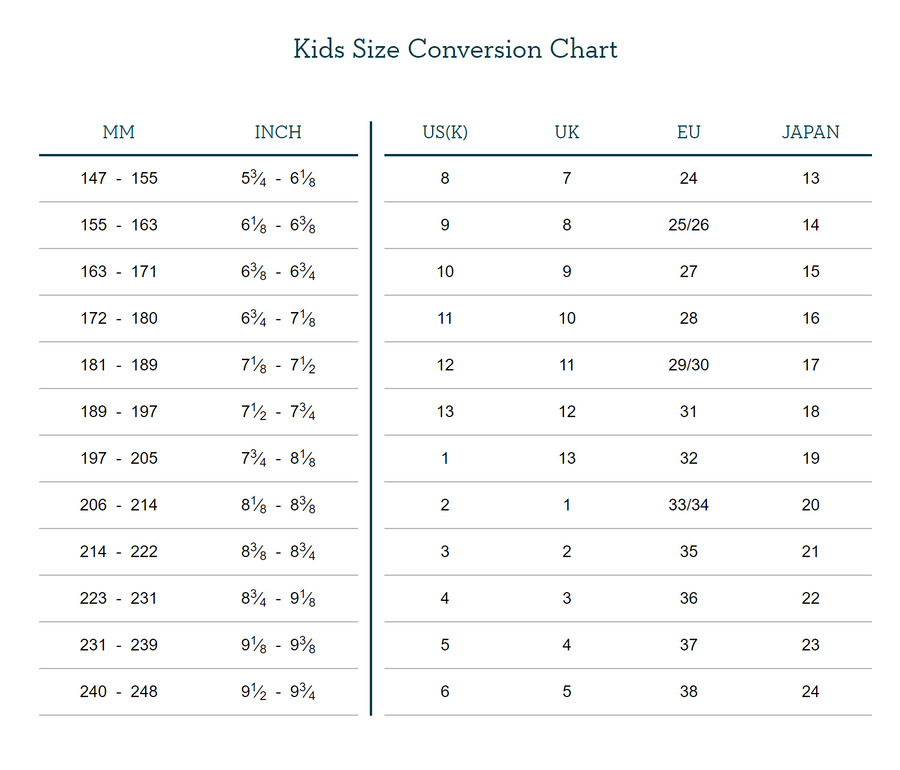This screenshot has width=900, height=770.
Task: Click the 172 - 180 MM range
Action: coord(119,319)
